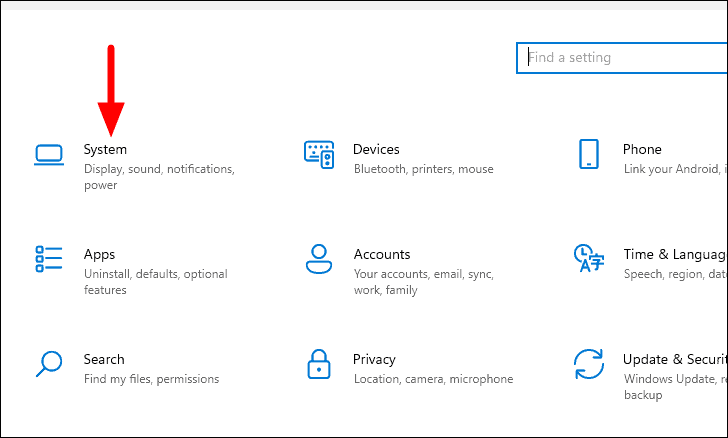The height and width of the screenshot is (438, 728).
Task: Choose the Privacy heading link
Action: (x=374, y=360)
